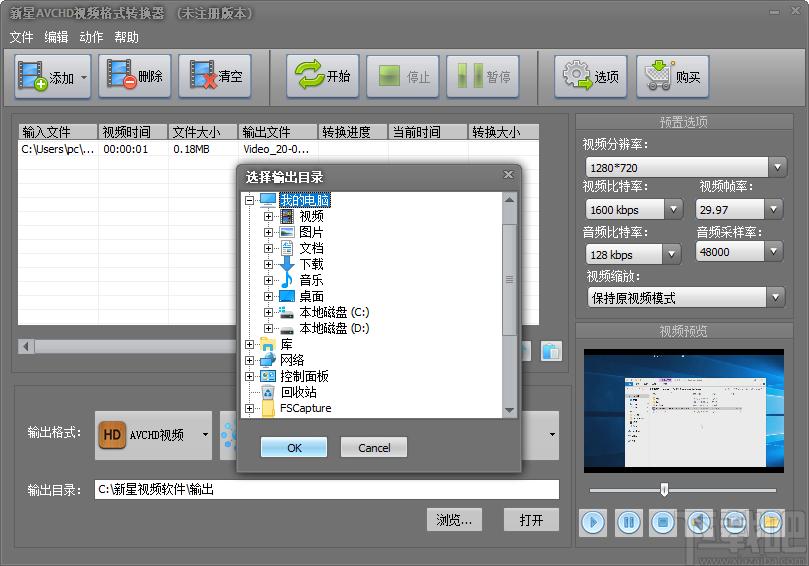Select the 回收站 recycle bin item
The image size is (809, 566).
coord(298,392)
